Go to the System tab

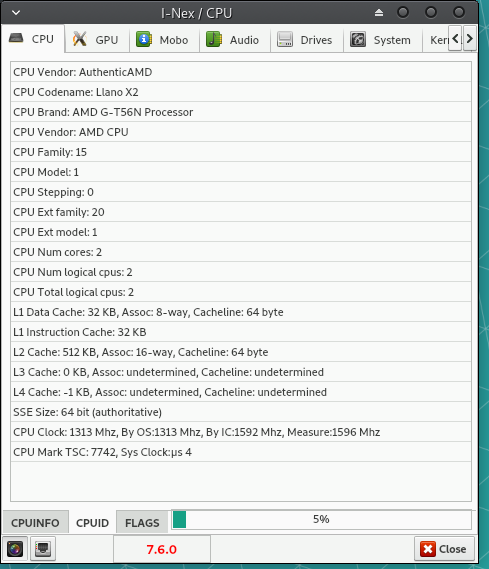click(383, 39)
